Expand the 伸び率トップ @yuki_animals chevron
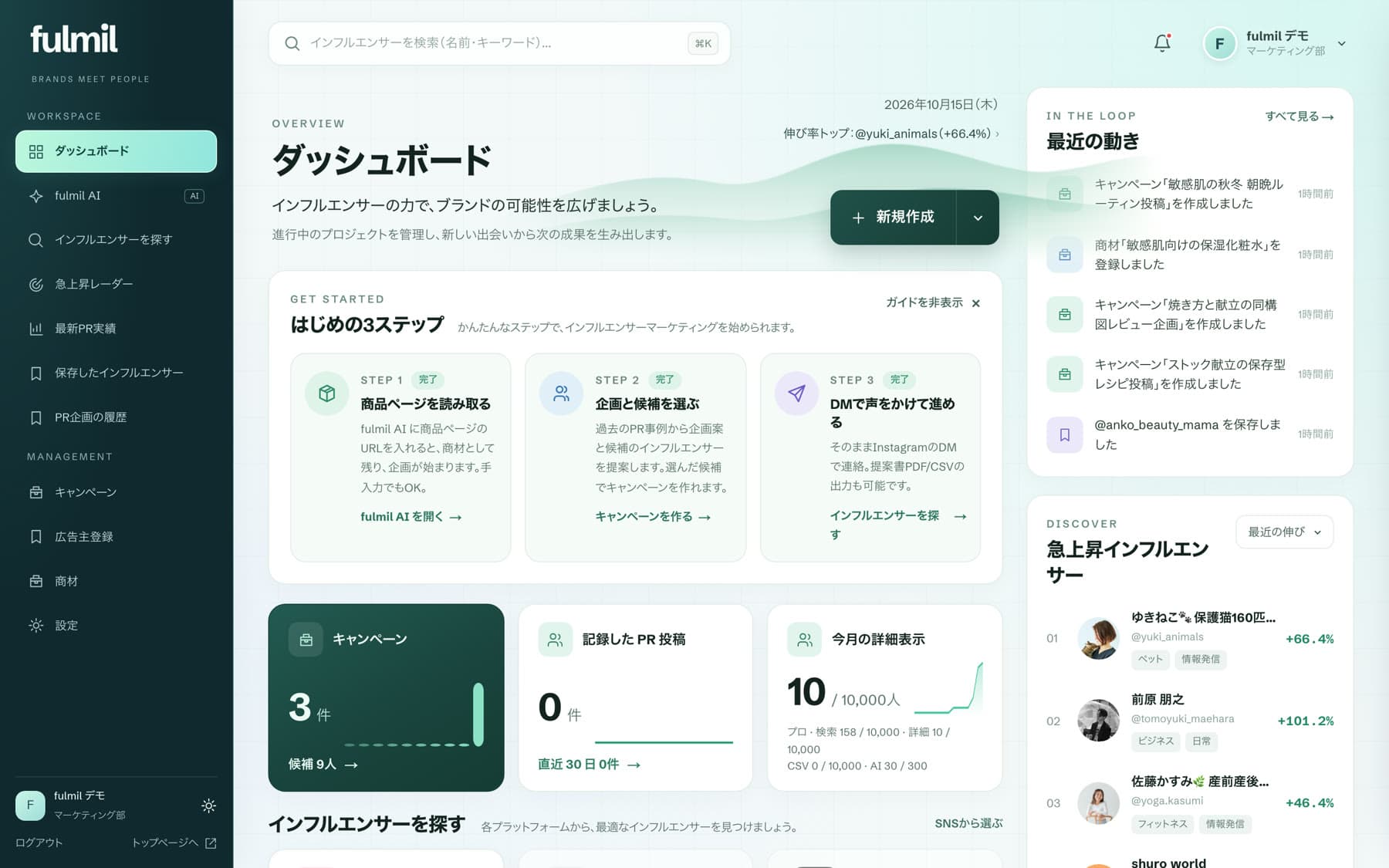1389x868 pixels. pos(997,133)
